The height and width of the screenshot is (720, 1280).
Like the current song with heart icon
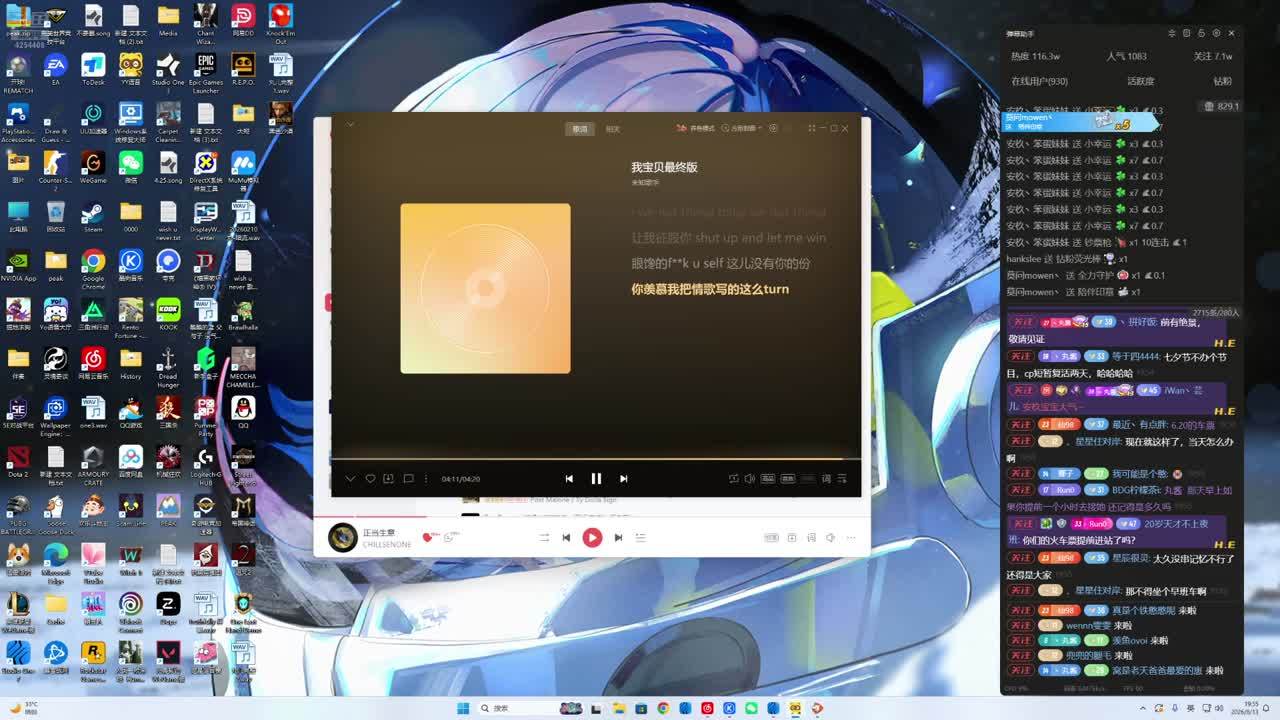coord(370,479)
